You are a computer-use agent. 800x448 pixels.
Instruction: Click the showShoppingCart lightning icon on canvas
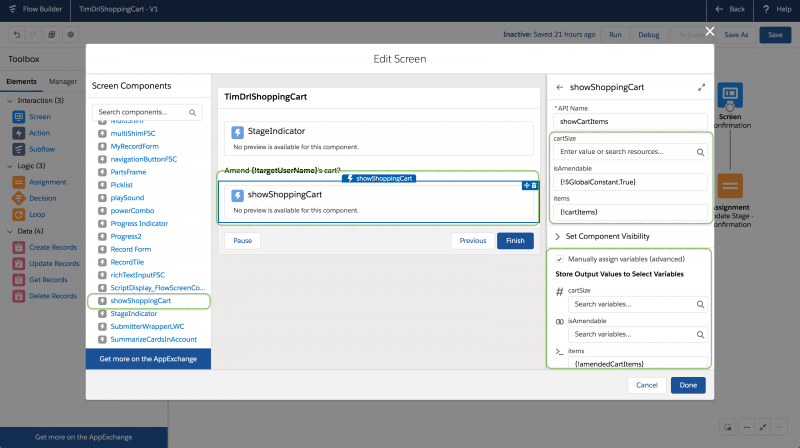[237, 196]
